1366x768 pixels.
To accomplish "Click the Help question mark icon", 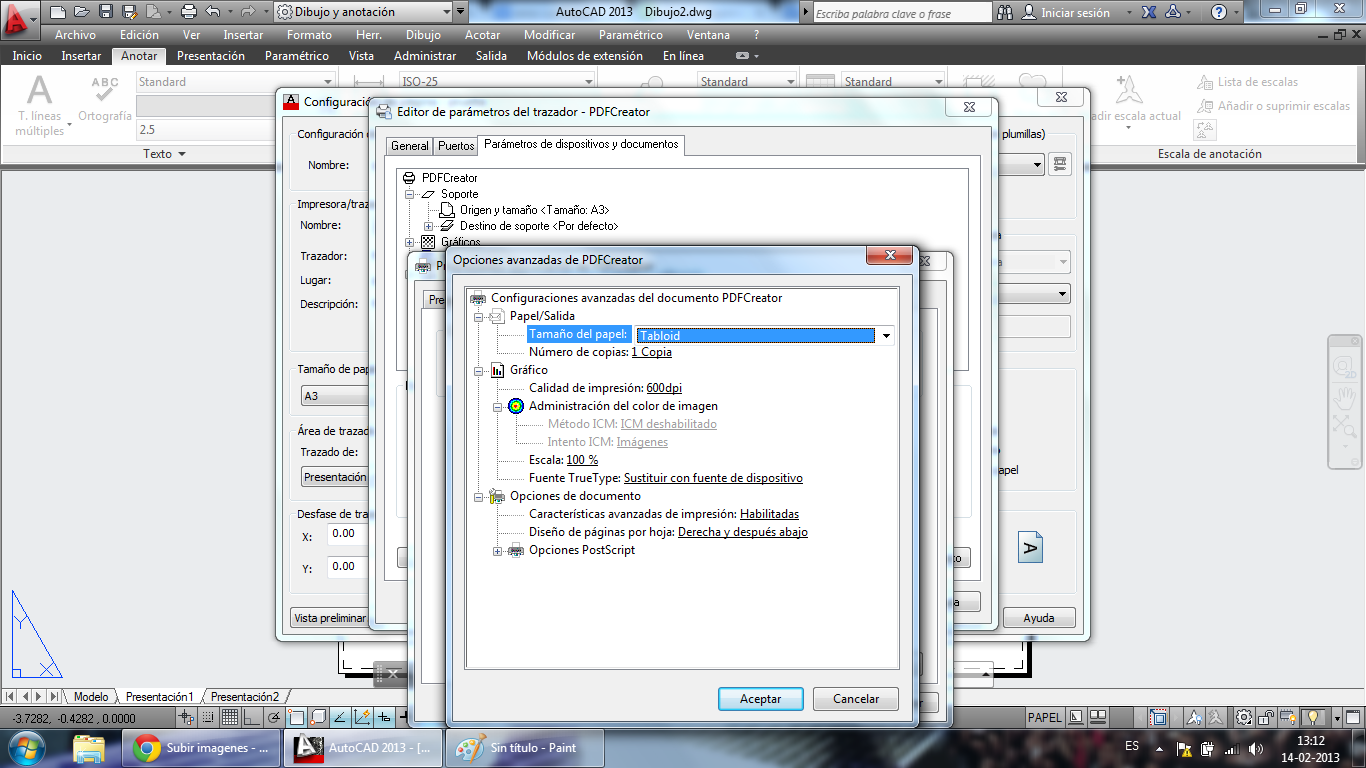I will pos(1219,13).
